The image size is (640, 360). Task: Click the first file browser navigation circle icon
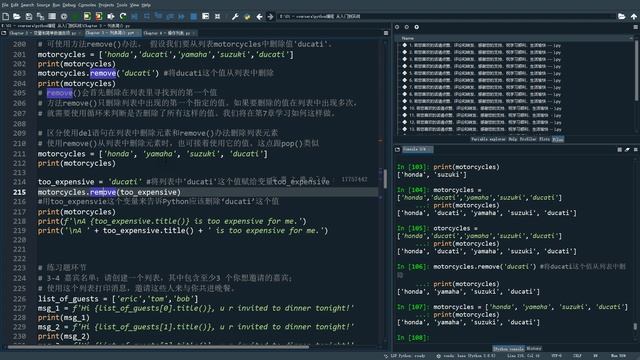(x=397, y=27)
